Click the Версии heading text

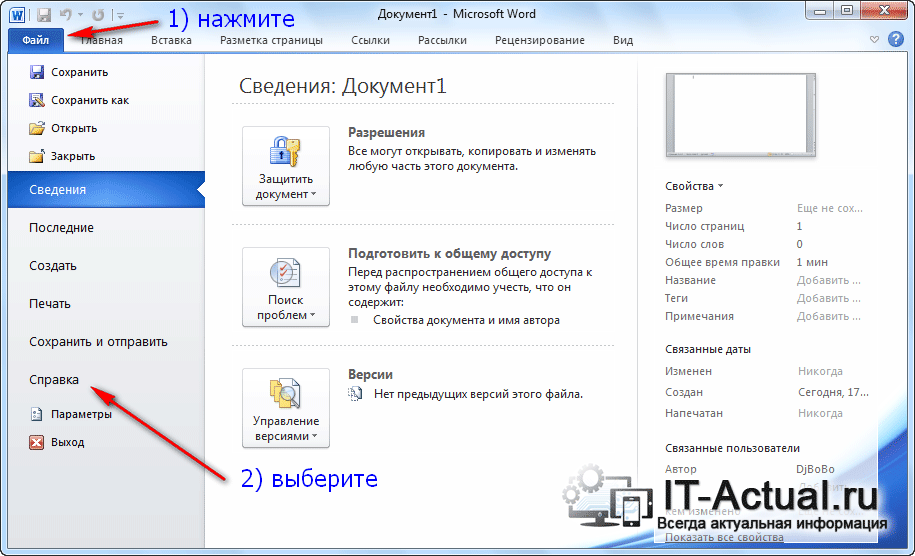click(370, 375)
